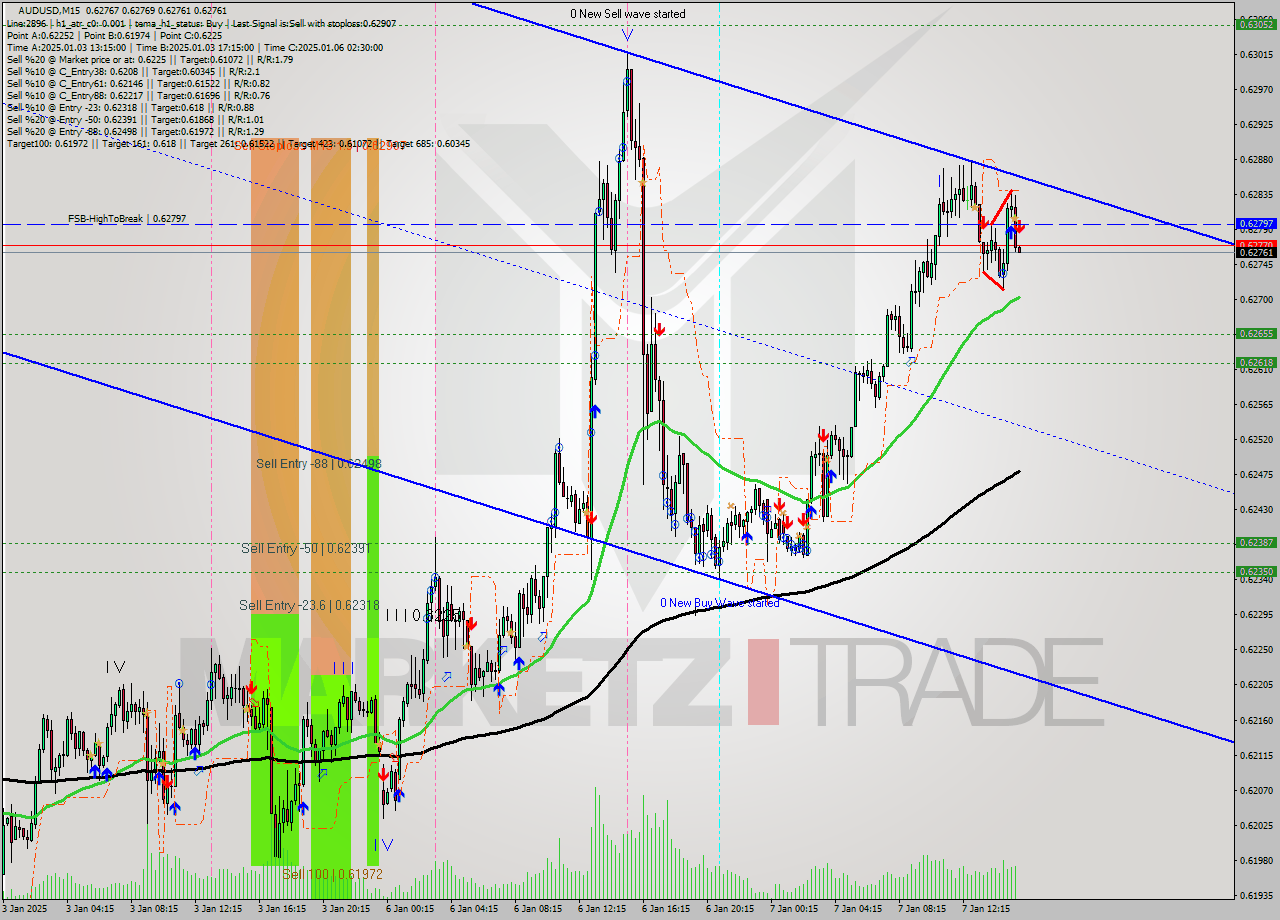Select the 0.62350 green price tag
Screen dimensions: 1280x920
click(x=1256, y=572)
